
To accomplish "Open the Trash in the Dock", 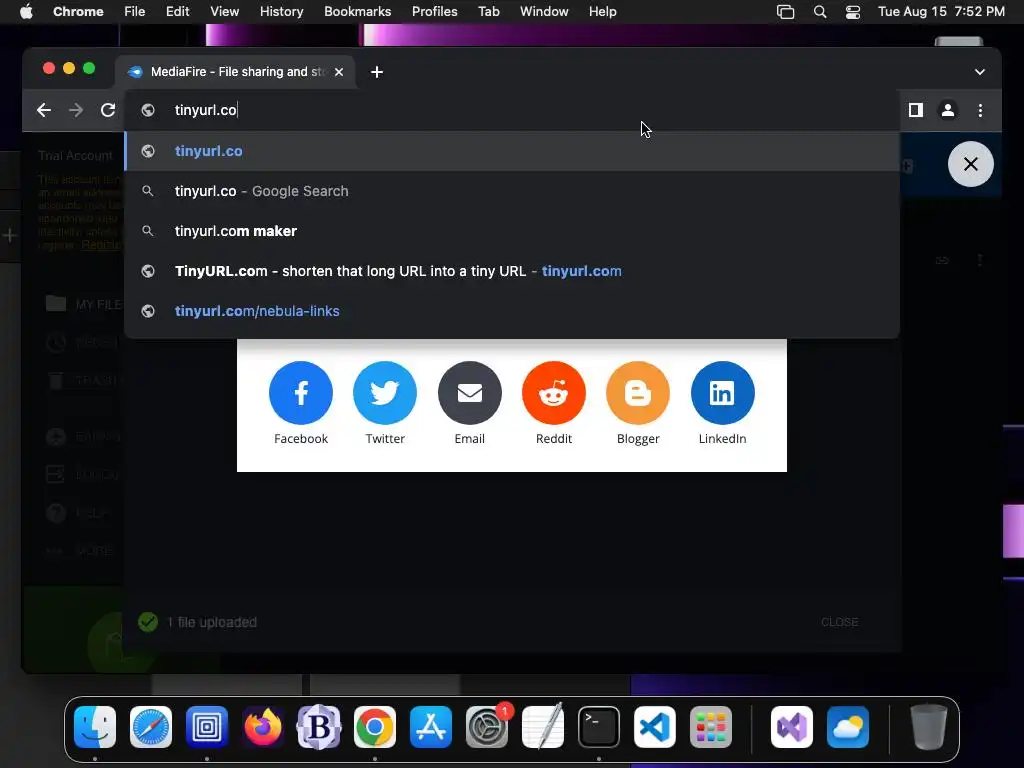I will click(x=929, y=727).
